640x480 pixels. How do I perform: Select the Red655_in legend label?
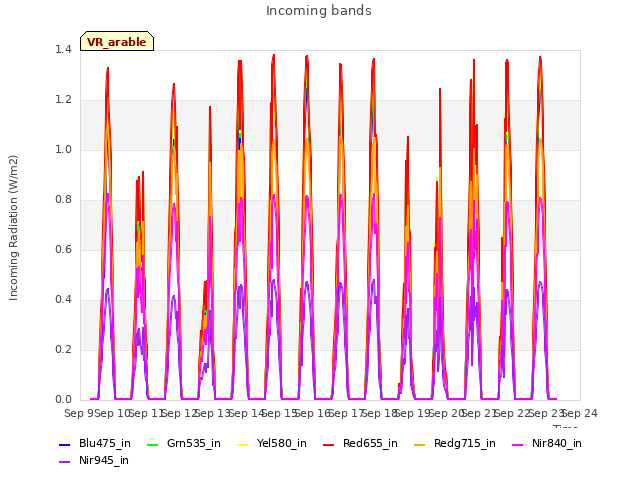(370, 443)
